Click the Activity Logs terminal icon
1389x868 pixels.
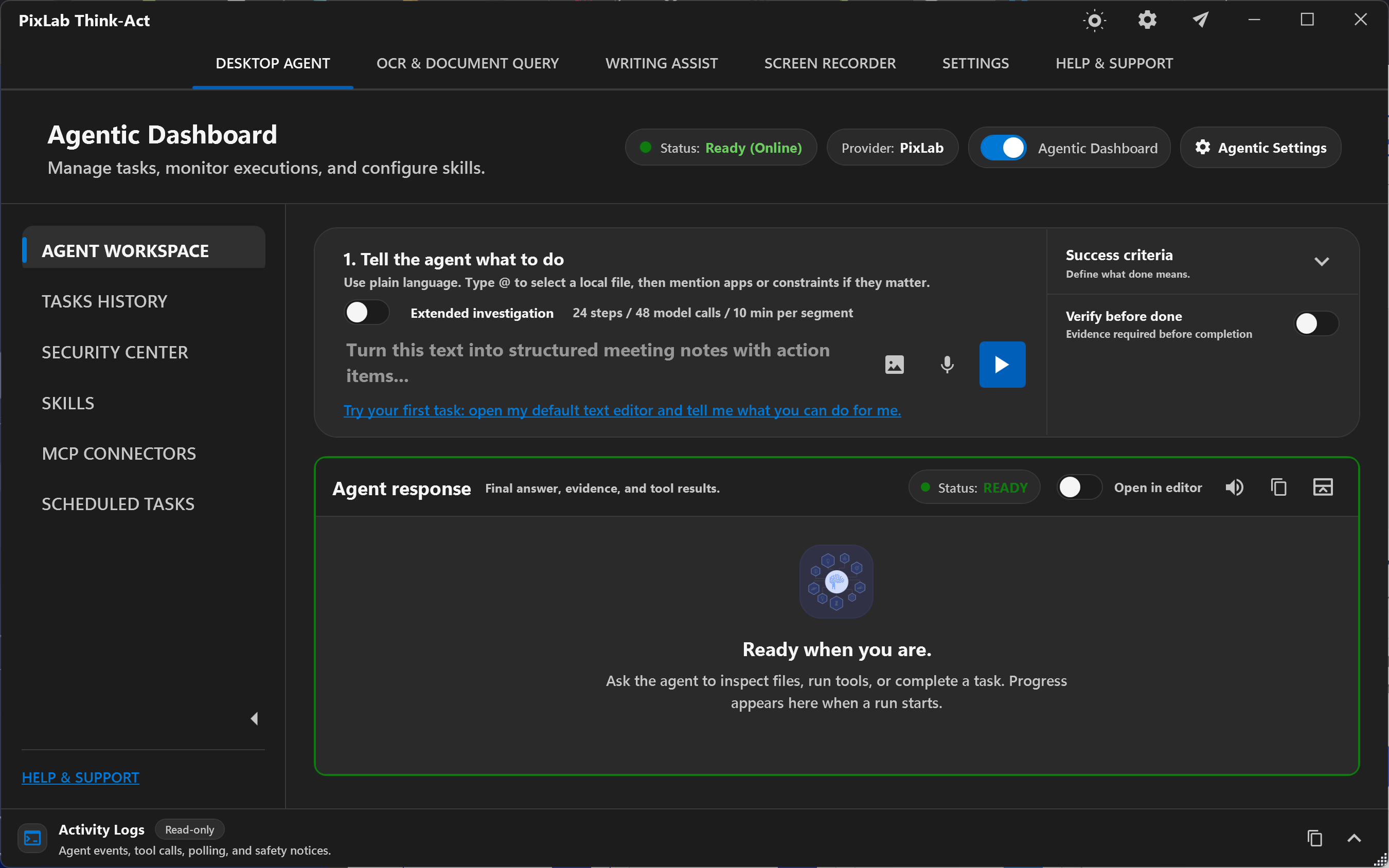[x=33, y=838]
